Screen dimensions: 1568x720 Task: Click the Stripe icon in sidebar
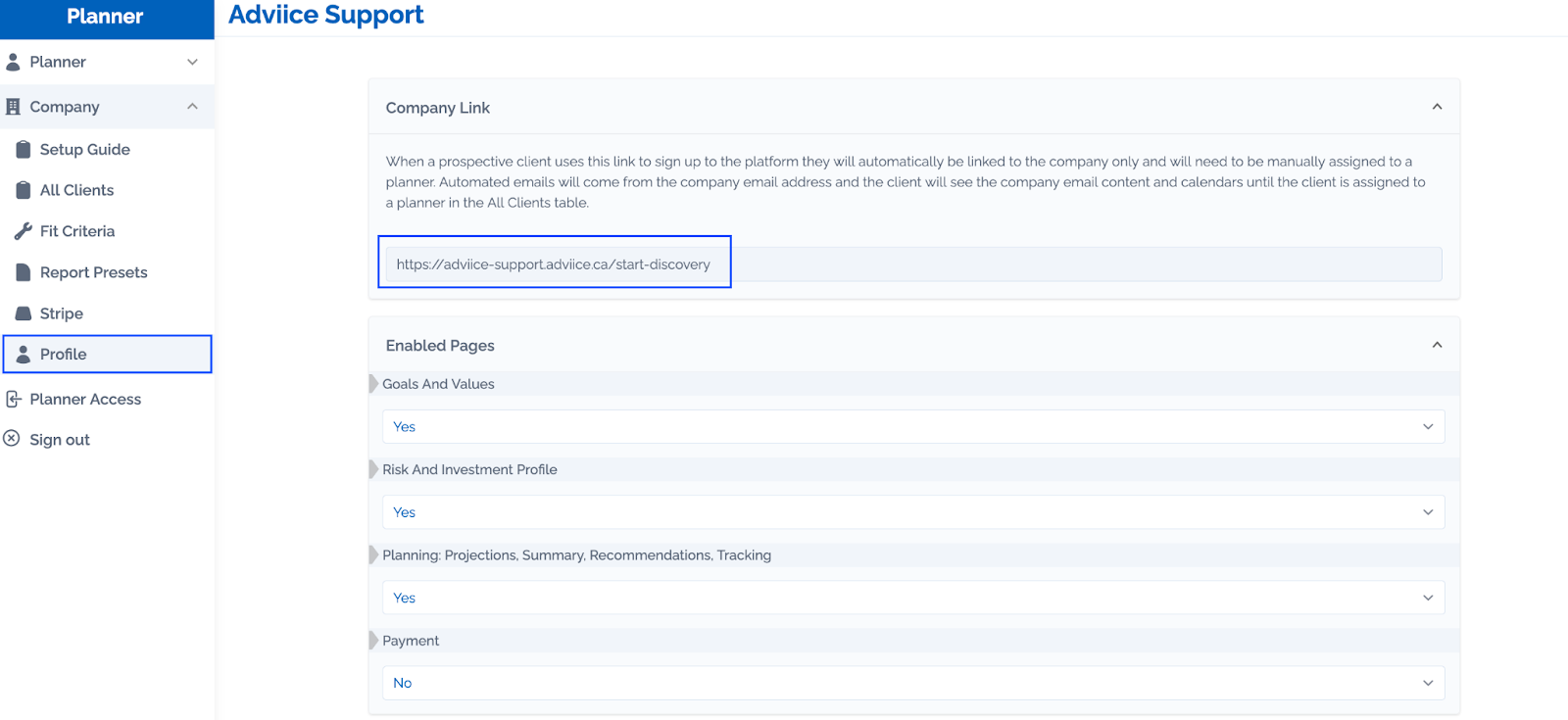point(24,313)
